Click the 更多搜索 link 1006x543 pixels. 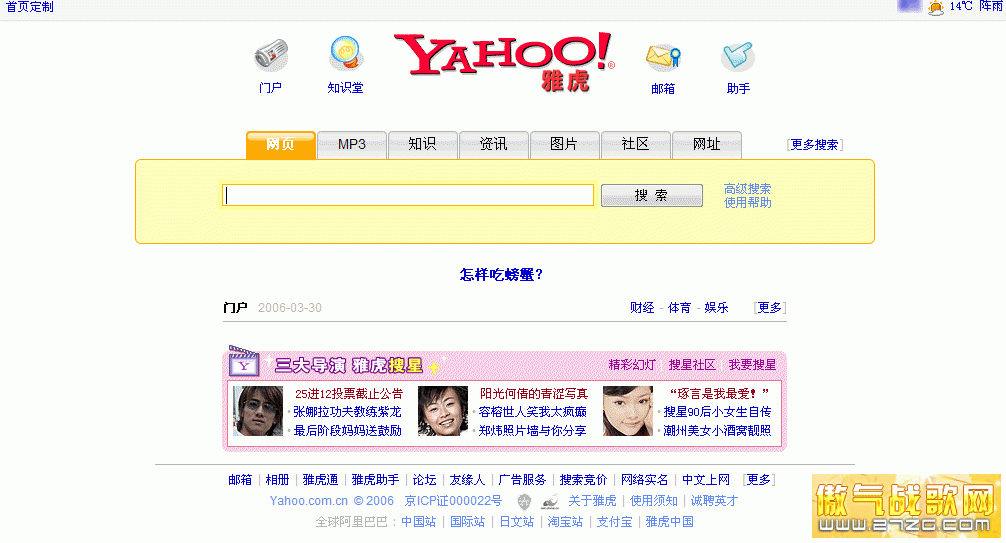pos(814,144)
